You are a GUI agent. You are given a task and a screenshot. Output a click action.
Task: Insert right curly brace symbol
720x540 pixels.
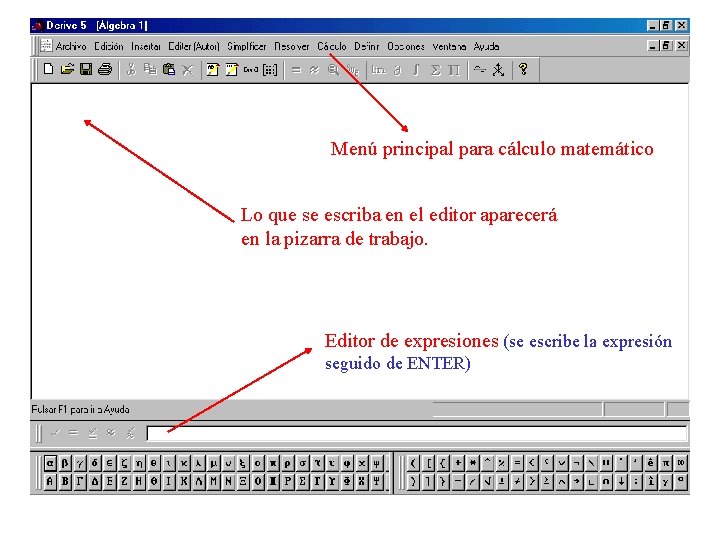coord(443,482)
